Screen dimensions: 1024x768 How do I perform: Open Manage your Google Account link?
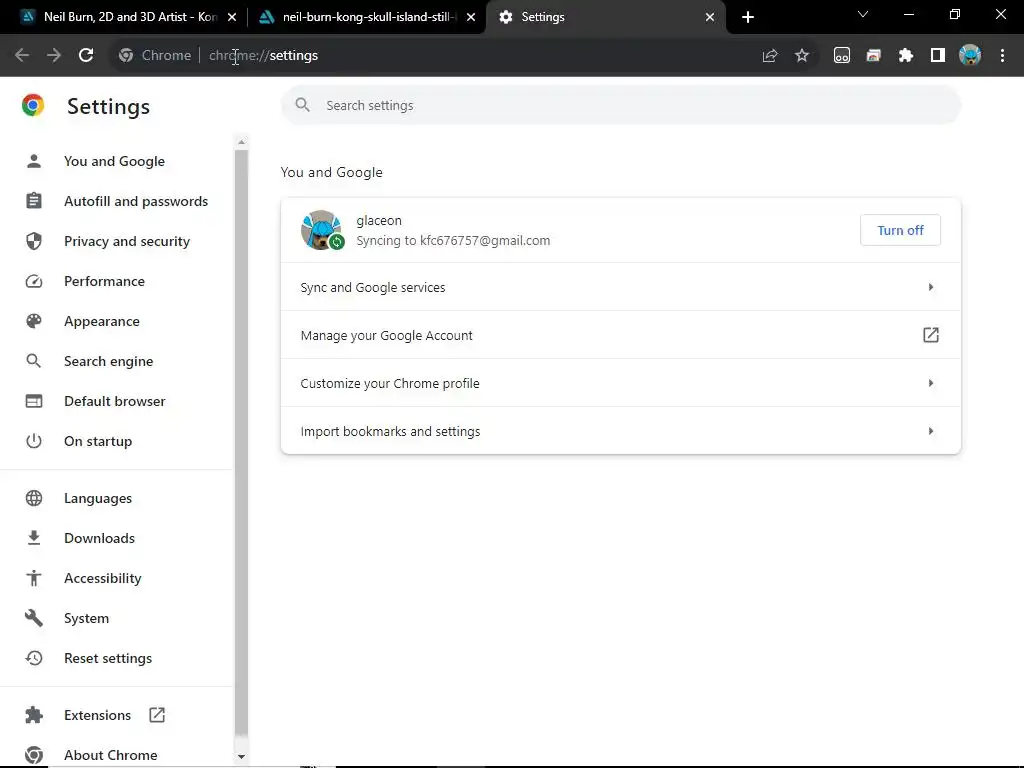tap(620, 335)
